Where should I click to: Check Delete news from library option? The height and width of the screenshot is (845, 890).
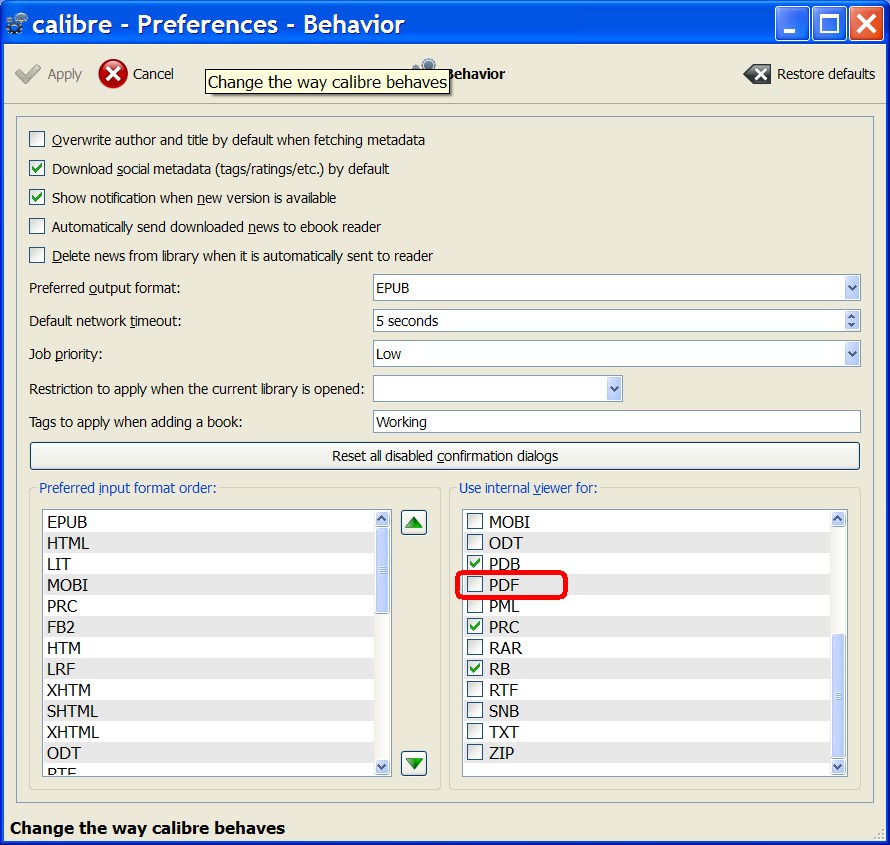coord(37,255)
